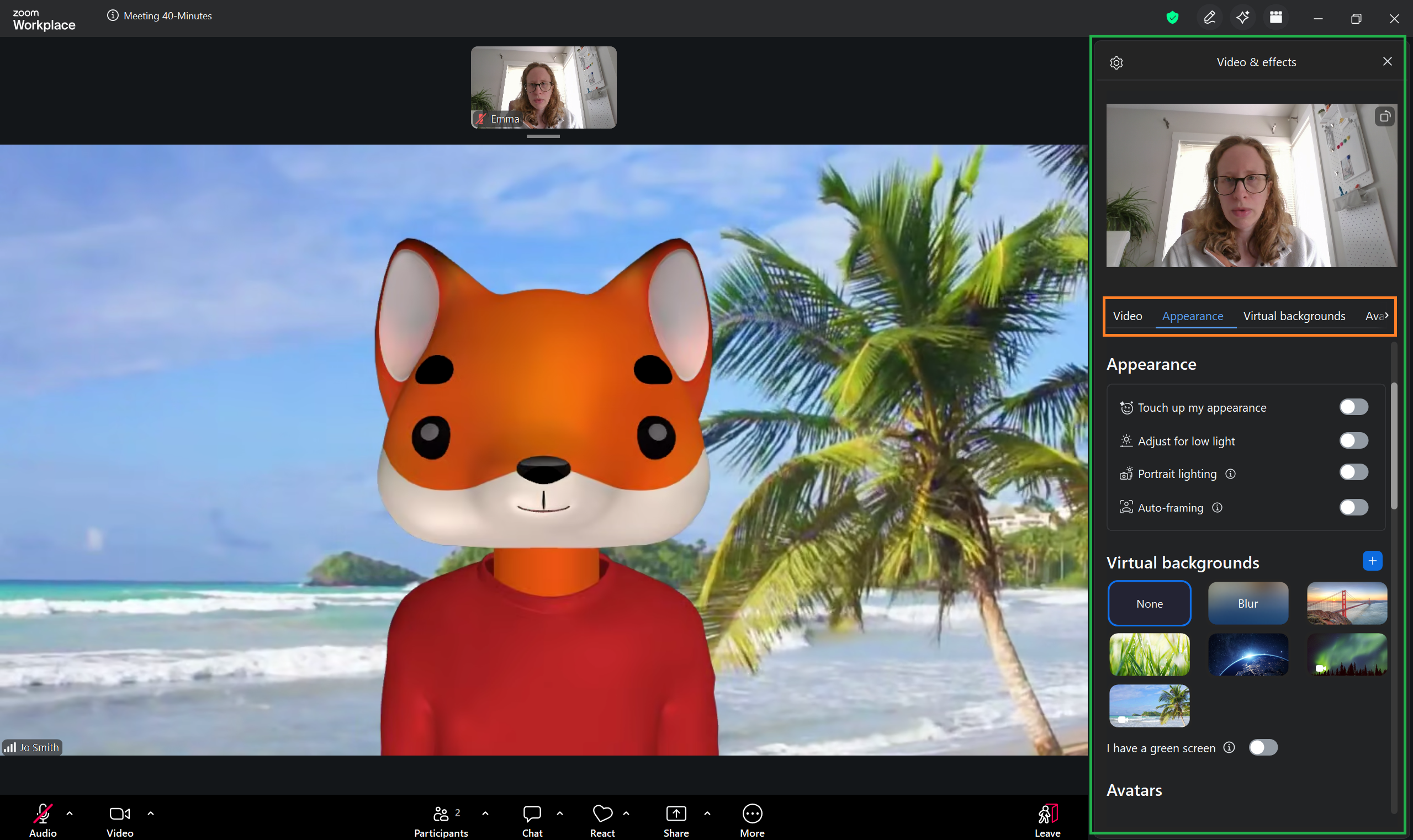Expand participants options arrow

click(485, 814)
